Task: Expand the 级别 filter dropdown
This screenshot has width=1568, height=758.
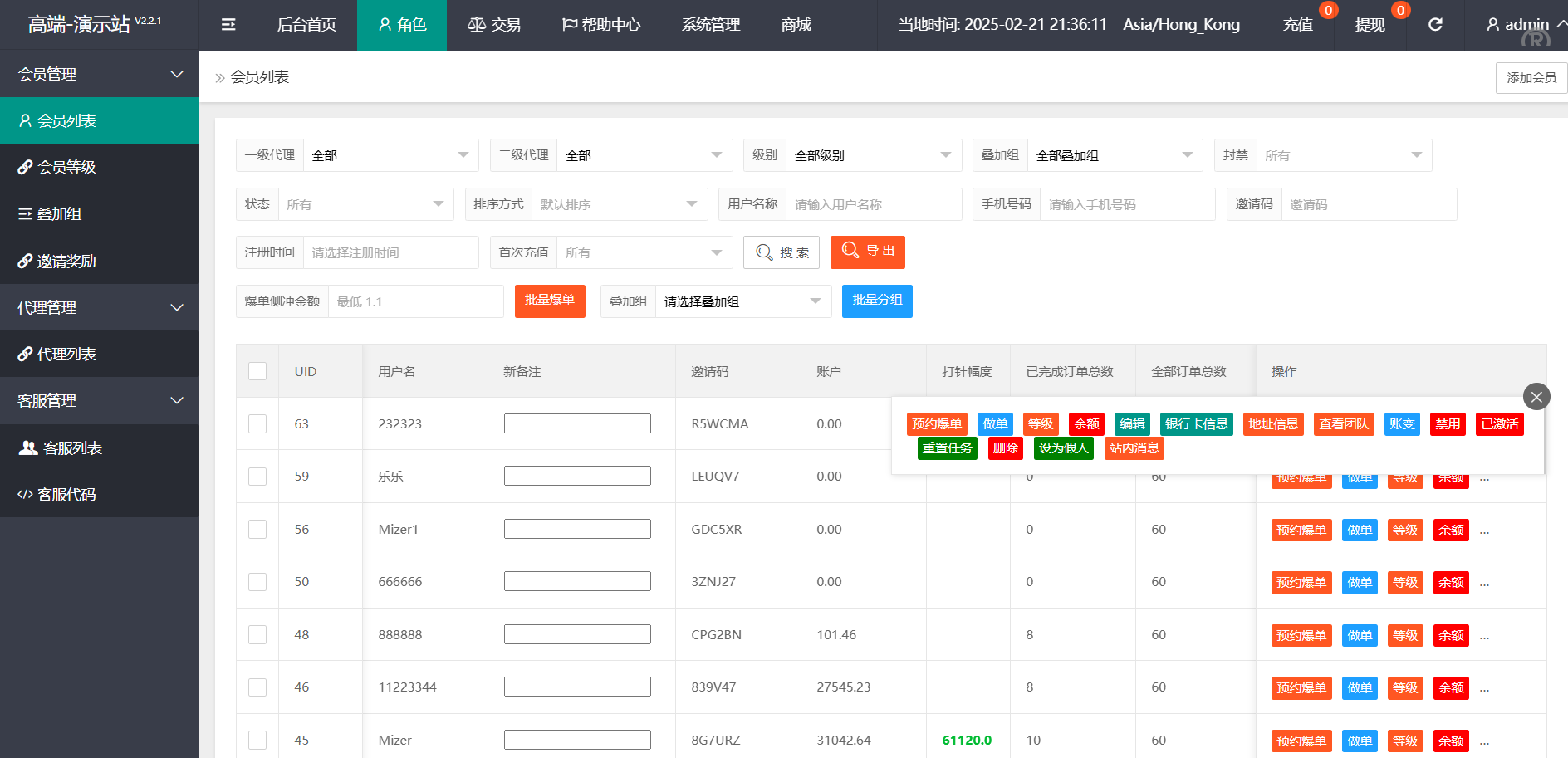Action: coord(872,155)
